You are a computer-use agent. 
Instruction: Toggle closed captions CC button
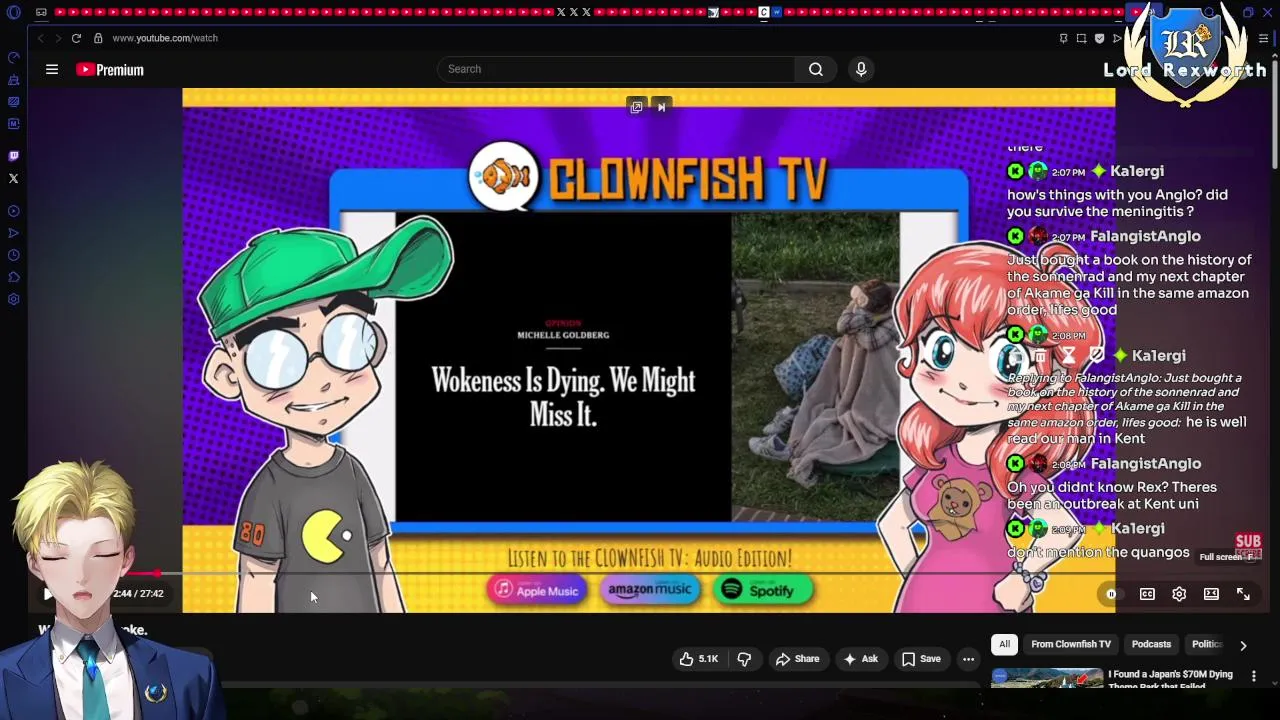click(1147, 594)
